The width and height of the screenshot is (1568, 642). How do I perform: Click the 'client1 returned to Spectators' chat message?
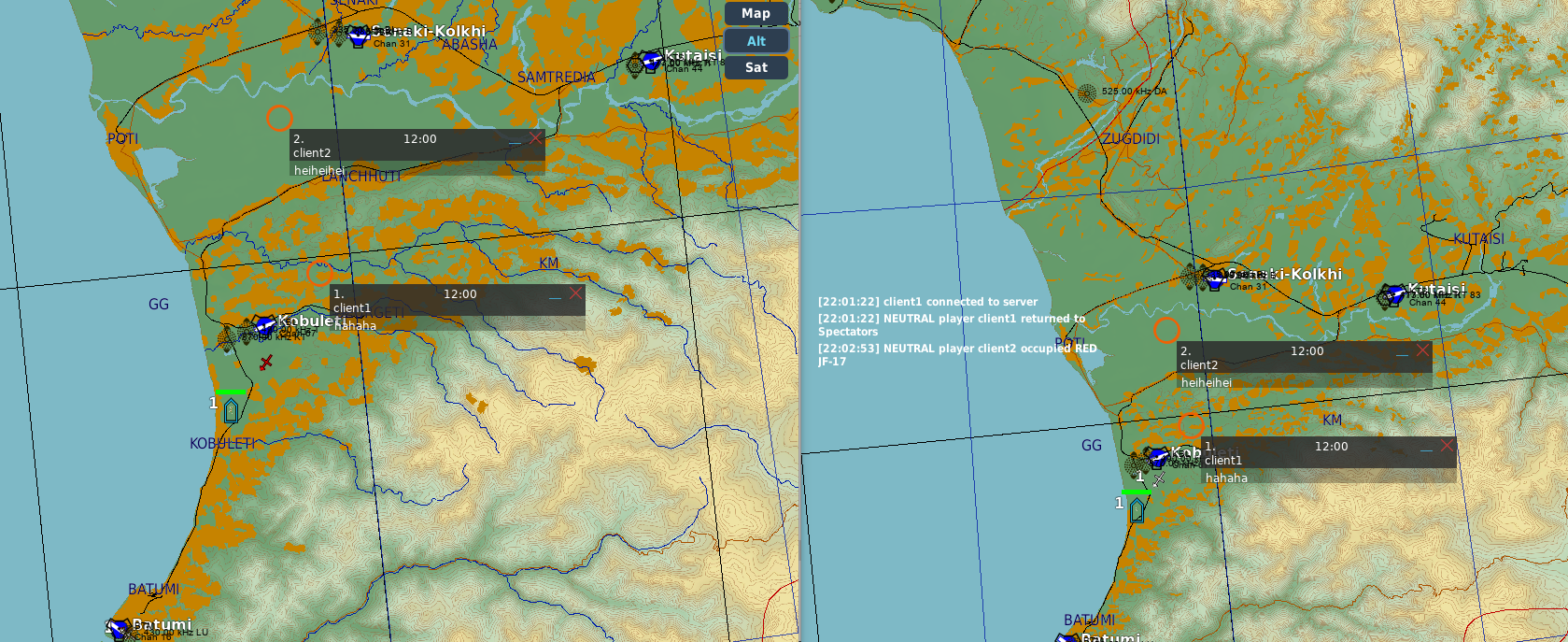tap(952, 325)
